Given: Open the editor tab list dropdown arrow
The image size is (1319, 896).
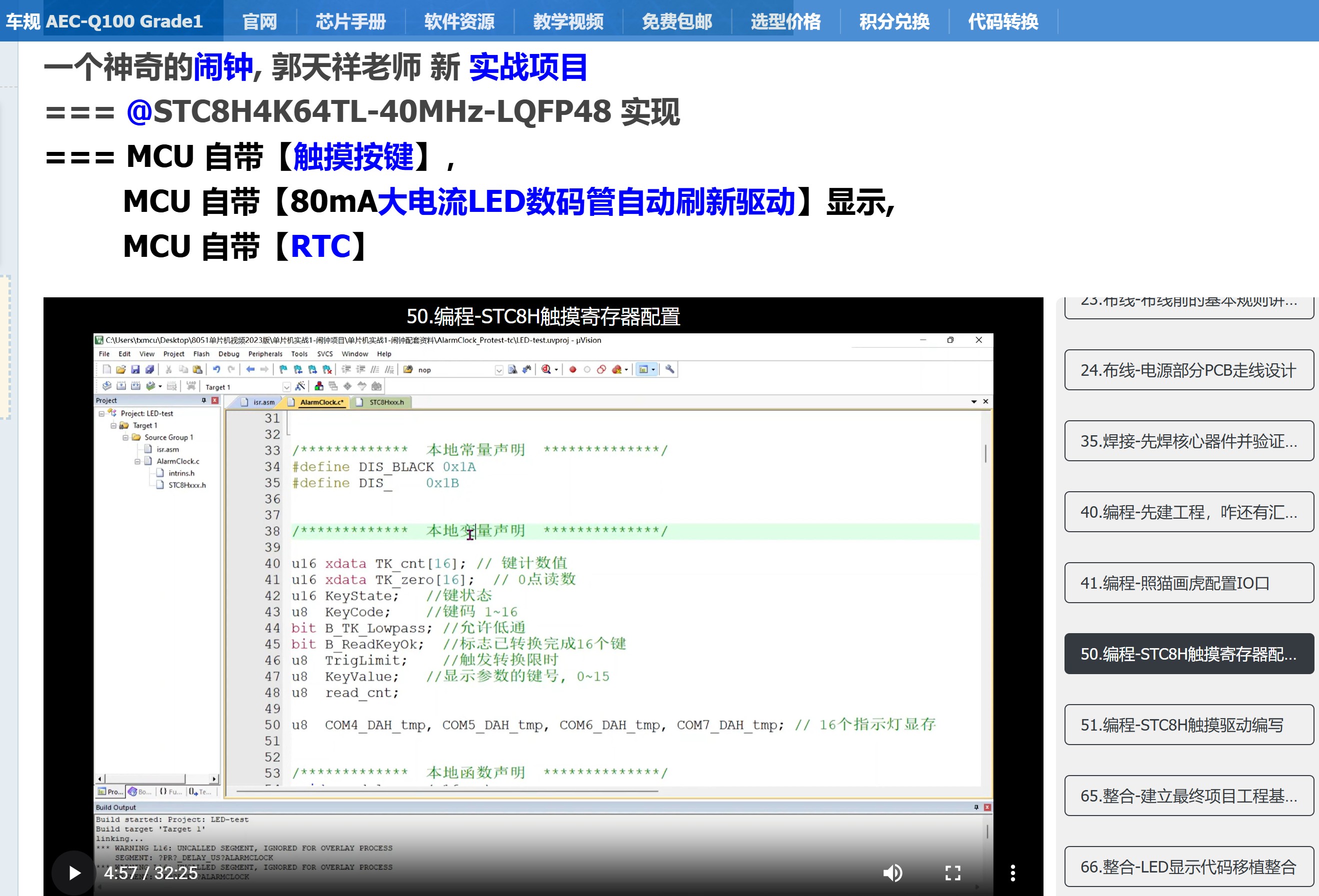Looking at the screenshot, I should click(x=974, y=401).
